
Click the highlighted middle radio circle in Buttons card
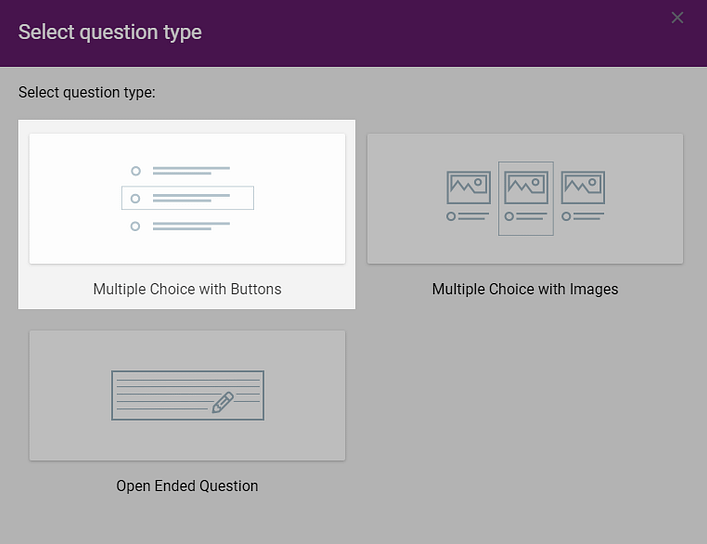pyautogui.click(x=136, y=198)
